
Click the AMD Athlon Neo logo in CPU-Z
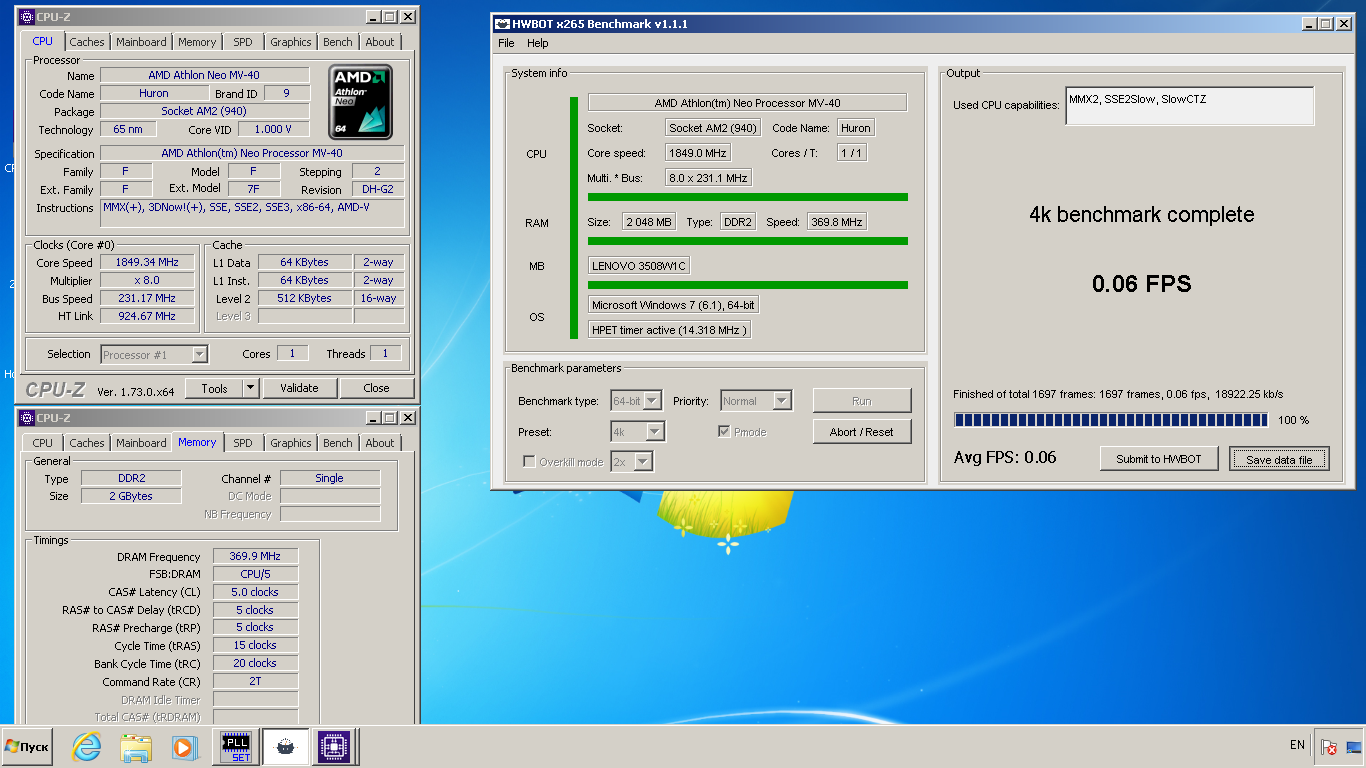(361, 103)
